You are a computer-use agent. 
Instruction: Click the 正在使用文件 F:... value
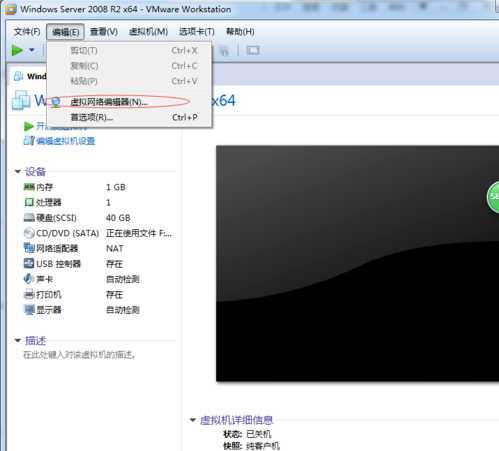coord(139,233)
